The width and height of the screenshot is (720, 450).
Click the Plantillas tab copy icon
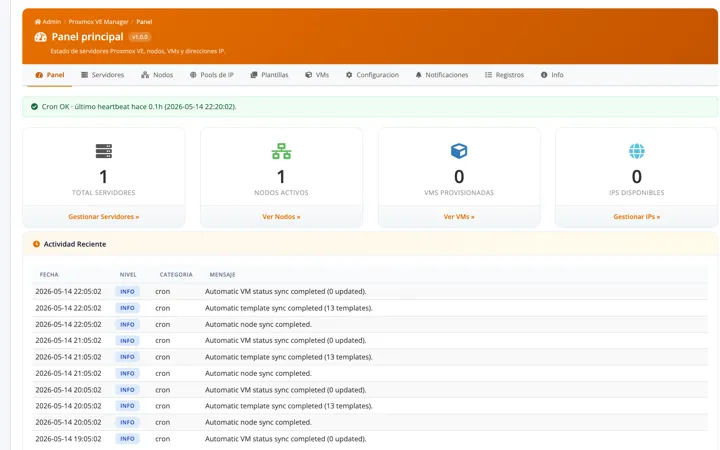pos(254,75)
